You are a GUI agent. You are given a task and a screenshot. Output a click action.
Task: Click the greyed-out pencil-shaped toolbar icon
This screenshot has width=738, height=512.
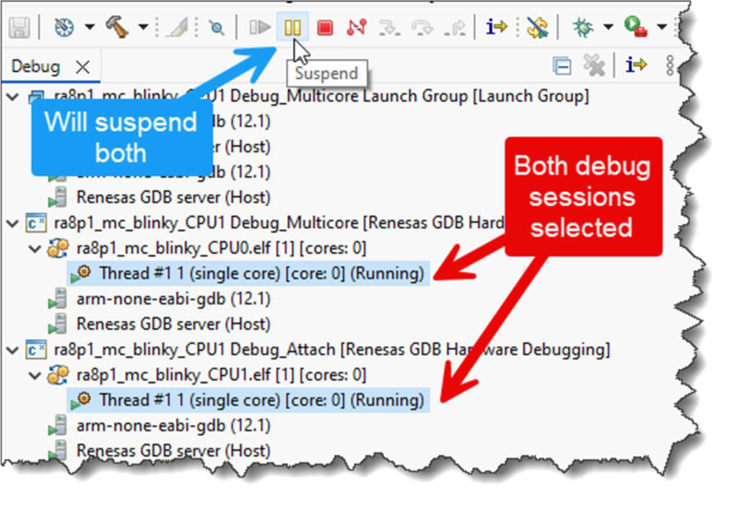click(178, 28)
